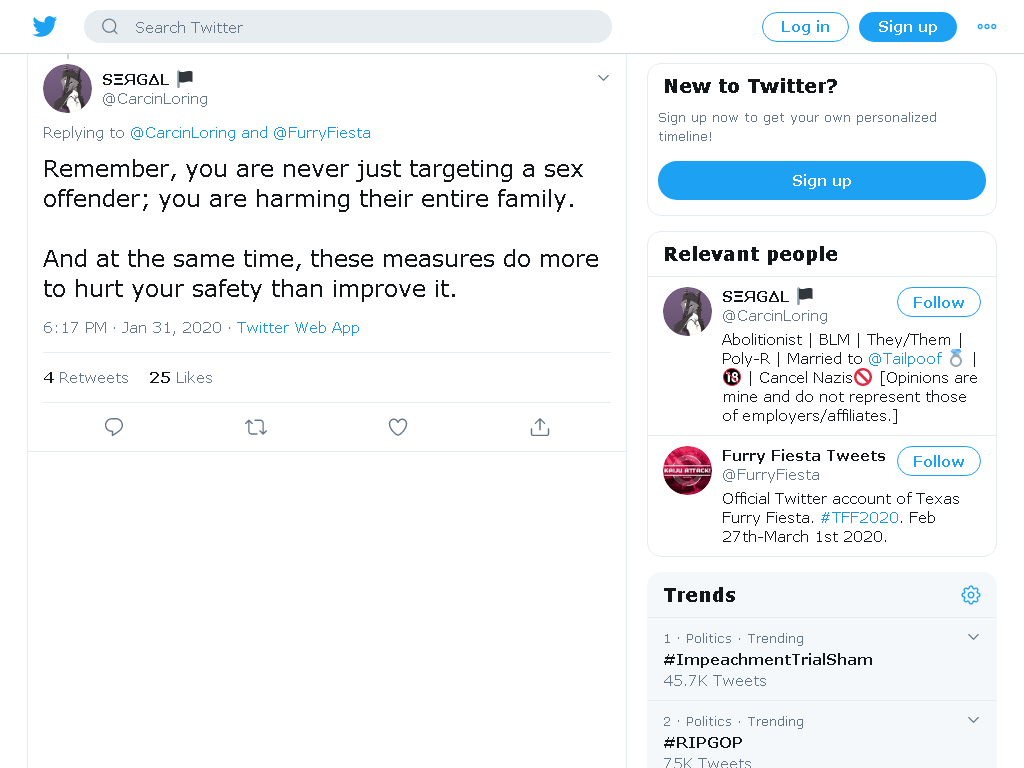Expand the tweet options chevron
The image size is (1024, 768).
point(603,78)
